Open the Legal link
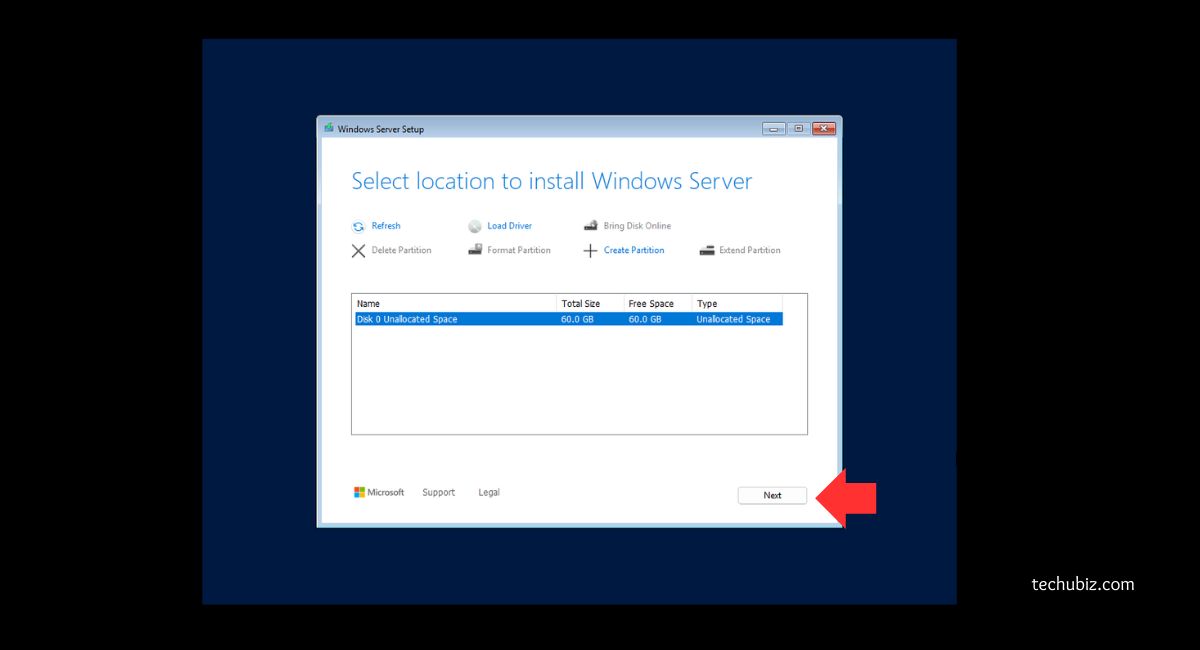 tap(489, 492)
